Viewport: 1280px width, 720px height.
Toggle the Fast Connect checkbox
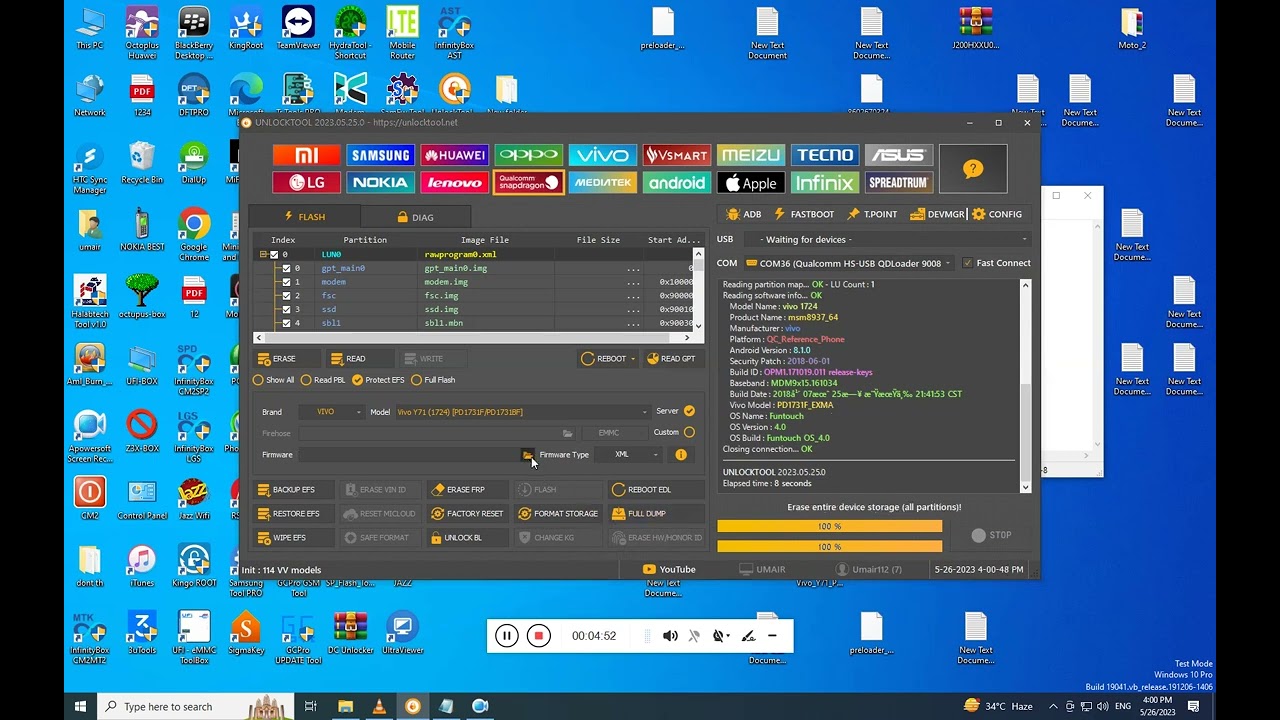pos(967,263)
